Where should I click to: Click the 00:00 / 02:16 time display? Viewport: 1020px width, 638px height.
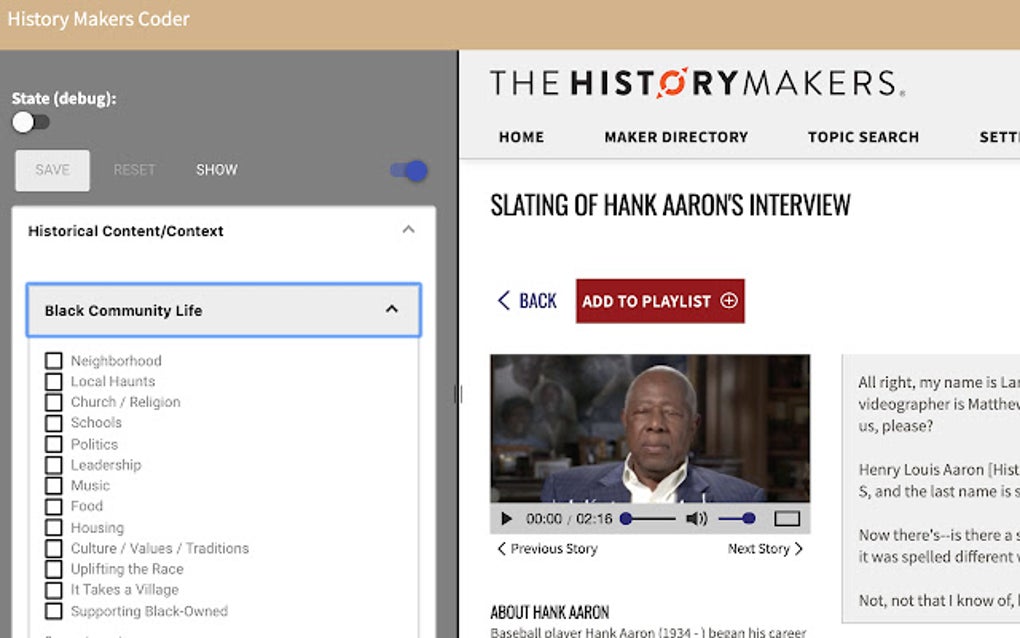coord(569,519)
